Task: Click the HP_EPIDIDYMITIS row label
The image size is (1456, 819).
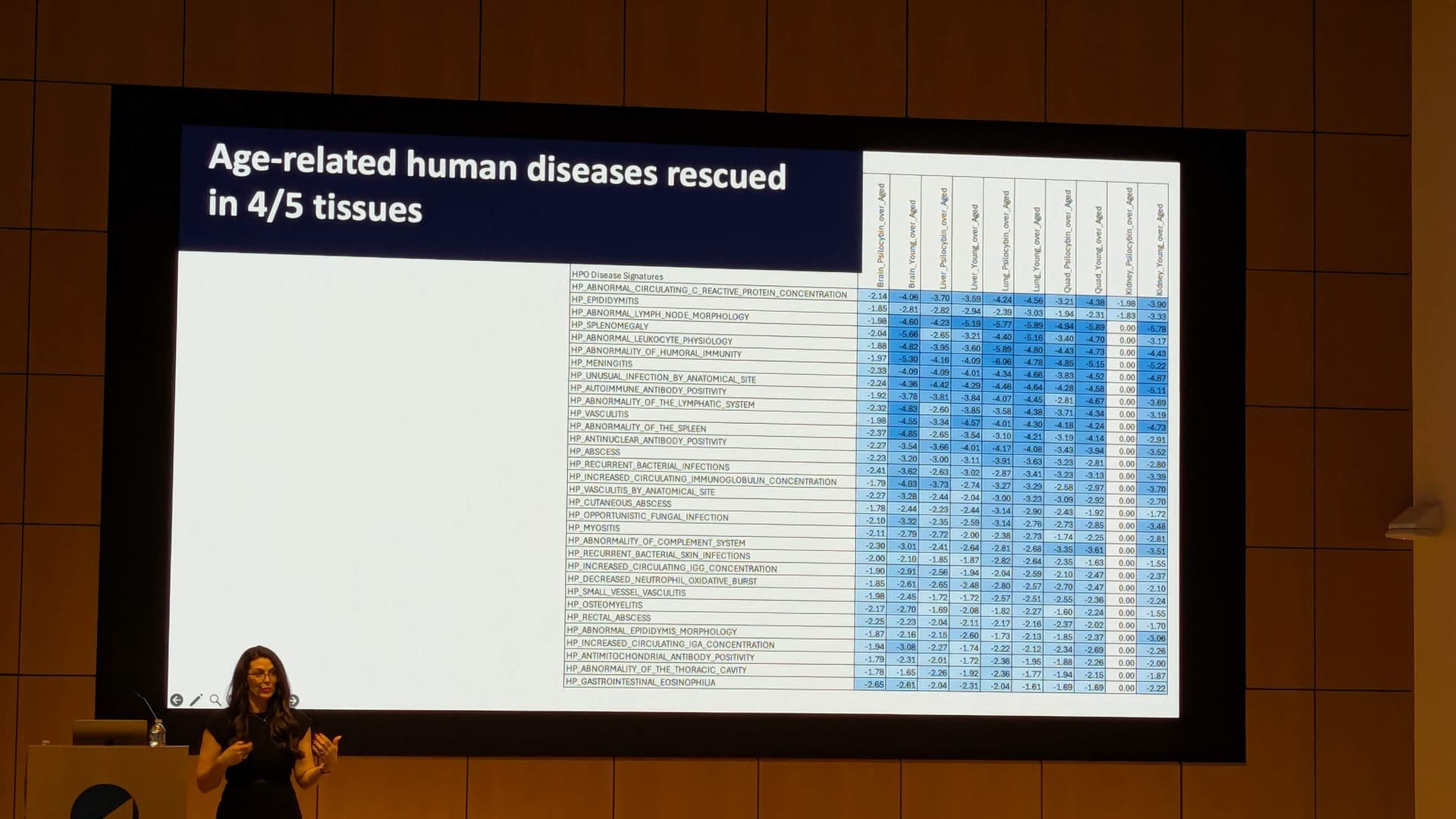Action: [x=604, y=300]
